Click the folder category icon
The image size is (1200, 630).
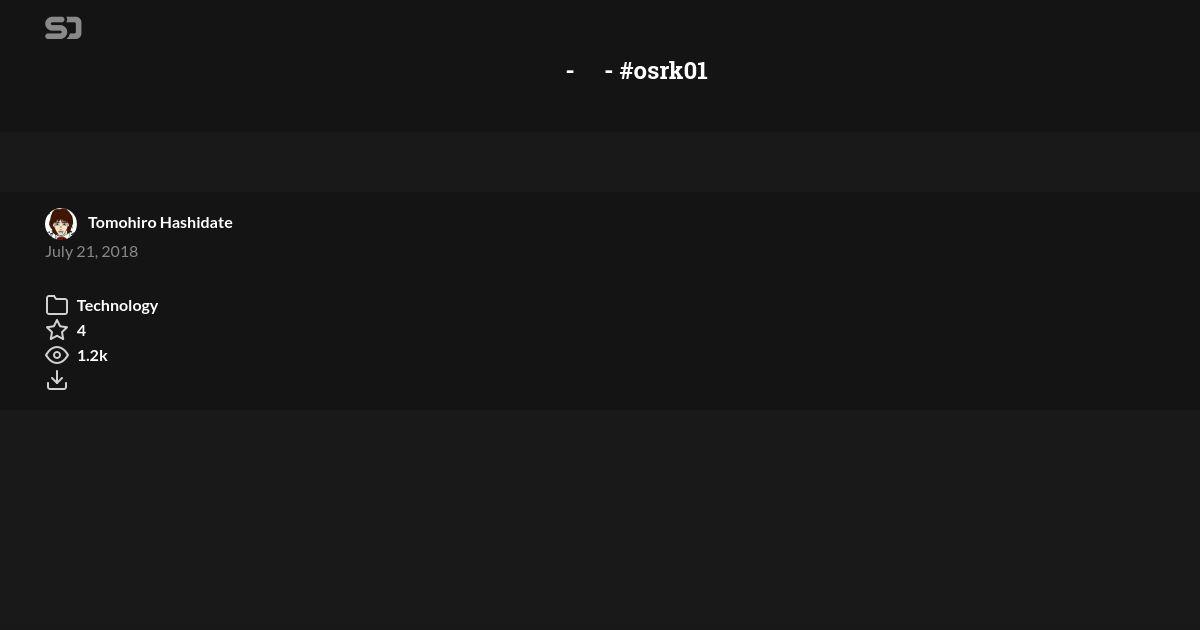(x=57, y=305)
